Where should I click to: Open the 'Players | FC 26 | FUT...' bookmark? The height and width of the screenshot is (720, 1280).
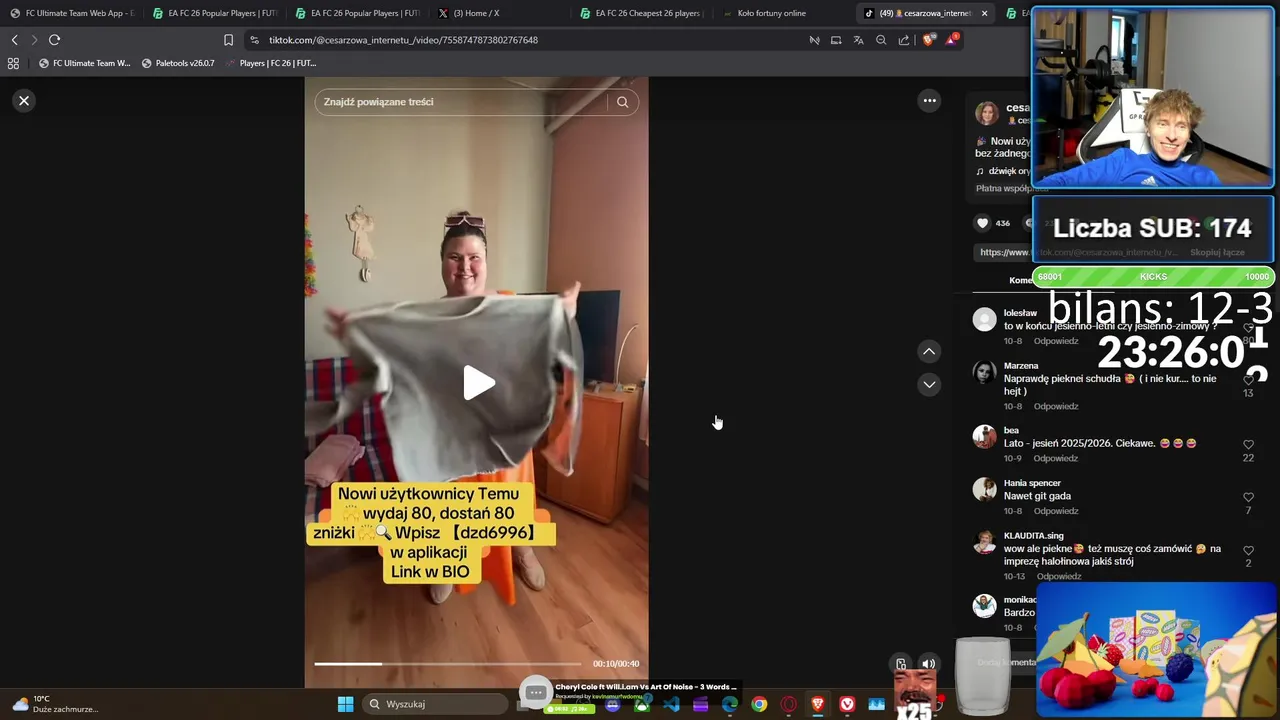(271, 63)
